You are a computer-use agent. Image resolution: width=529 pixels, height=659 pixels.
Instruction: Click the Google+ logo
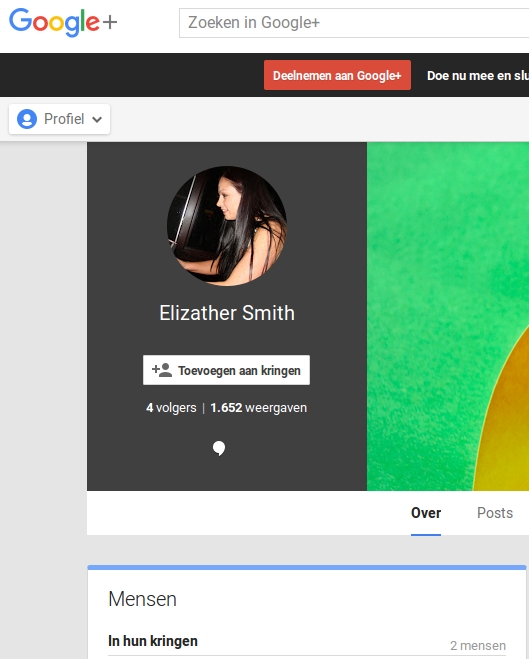click(63, 22)
